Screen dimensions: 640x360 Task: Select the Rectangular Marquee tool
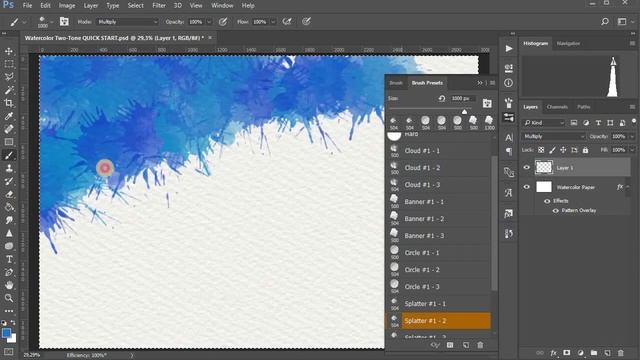click(9, 64)
